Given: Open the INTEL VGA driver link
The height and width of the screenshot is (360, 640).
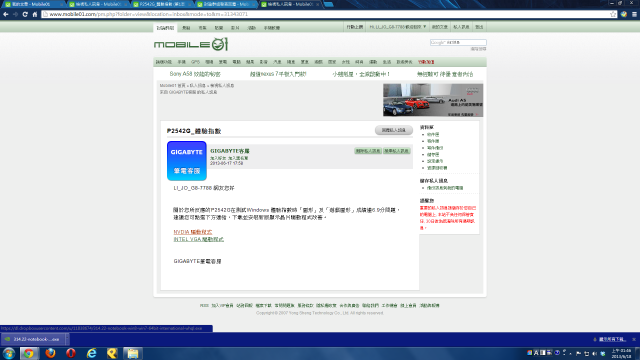Looking at the screenshot, I should click(198, 239).
